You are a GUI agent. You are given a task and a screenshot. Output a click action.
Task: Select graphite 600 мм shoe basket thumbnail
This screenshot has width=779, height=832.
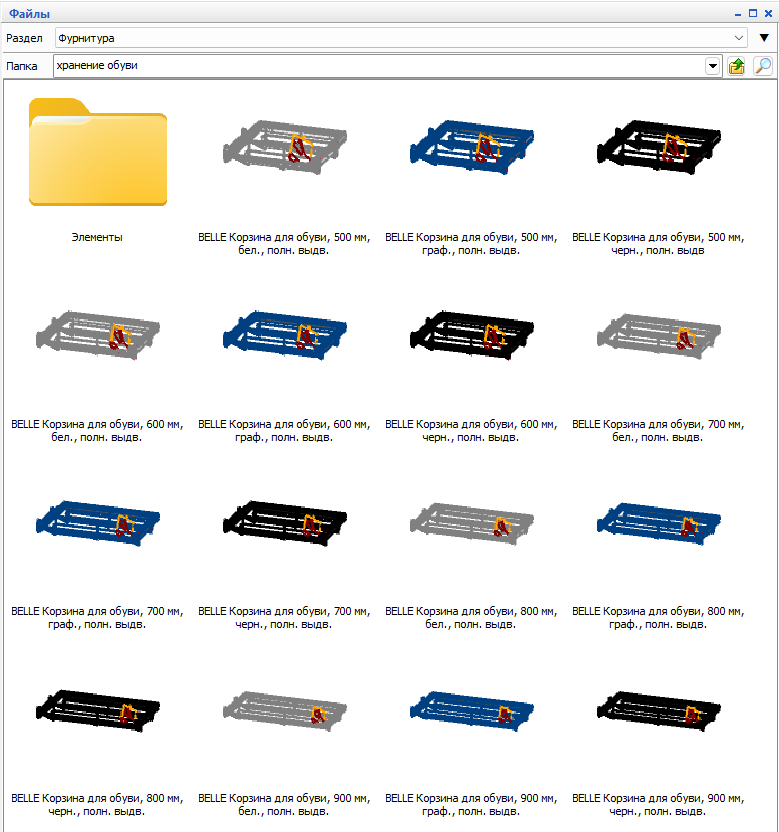coord(284,335)
